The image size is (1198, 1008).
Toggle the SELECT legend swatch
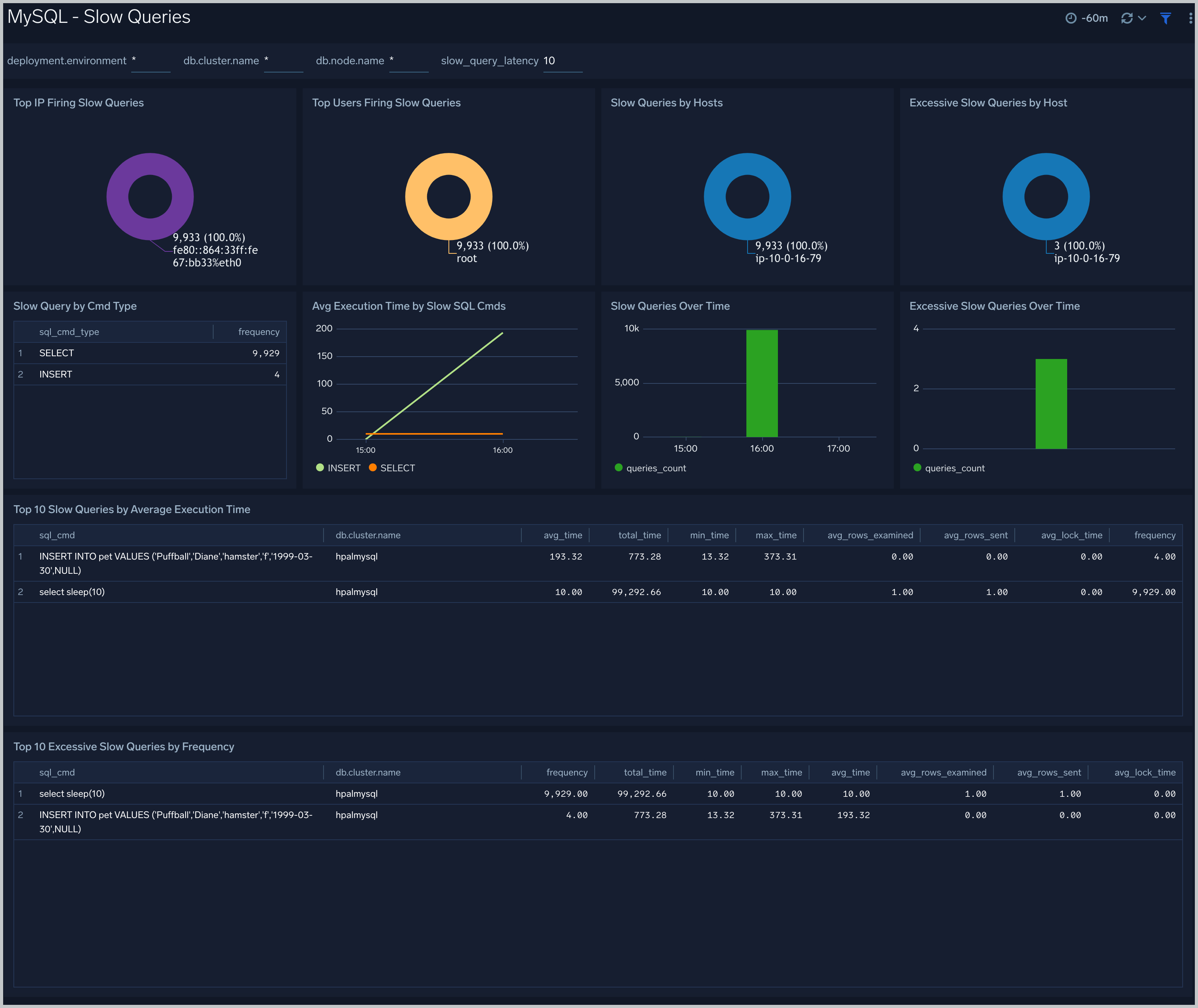point(373,467)
